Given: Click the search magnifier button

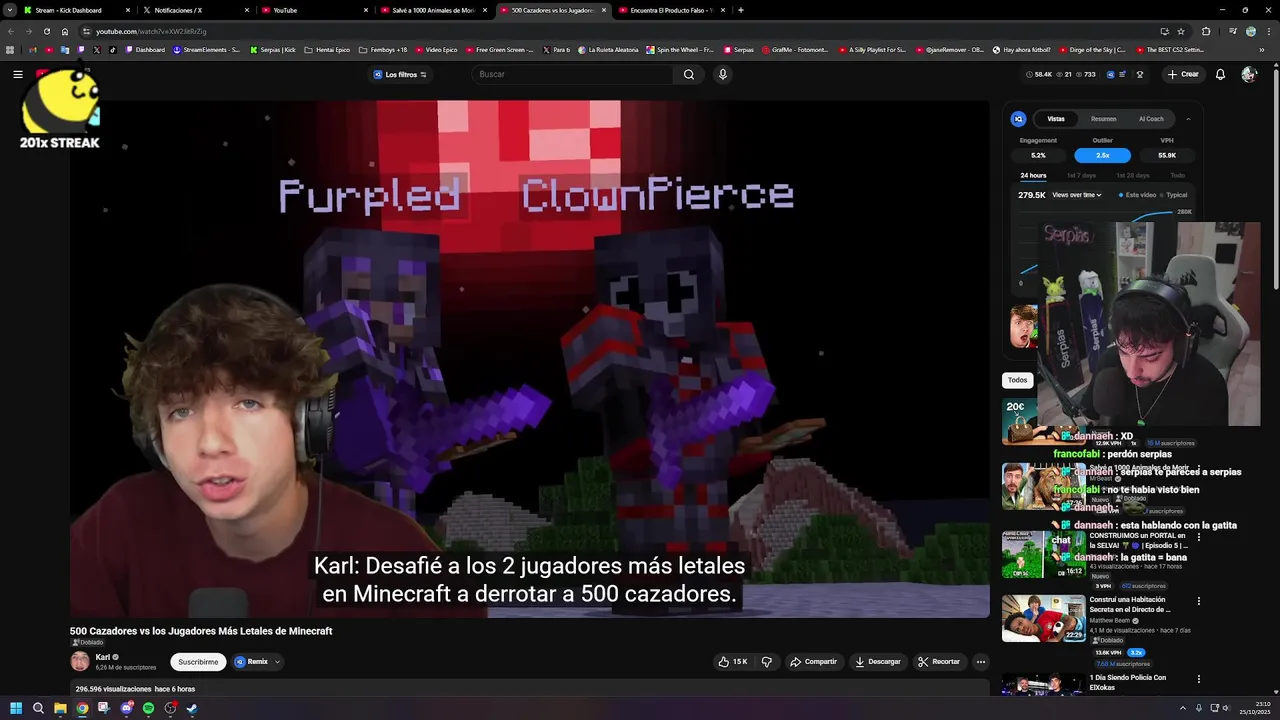Looking at the screenshot, I should pos(688,74).
